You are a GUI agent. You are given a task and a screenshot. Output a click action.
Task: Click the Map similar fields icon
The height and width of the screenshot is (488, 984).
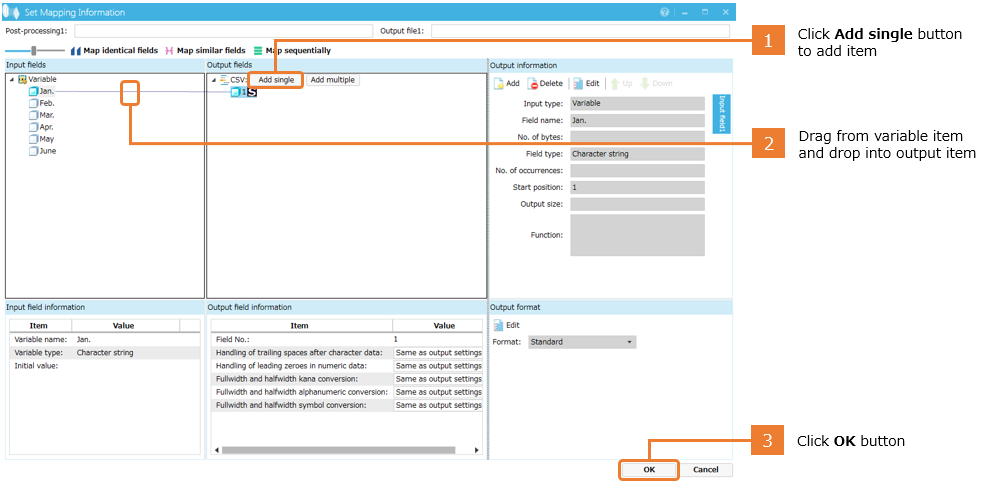coord(169,50)
